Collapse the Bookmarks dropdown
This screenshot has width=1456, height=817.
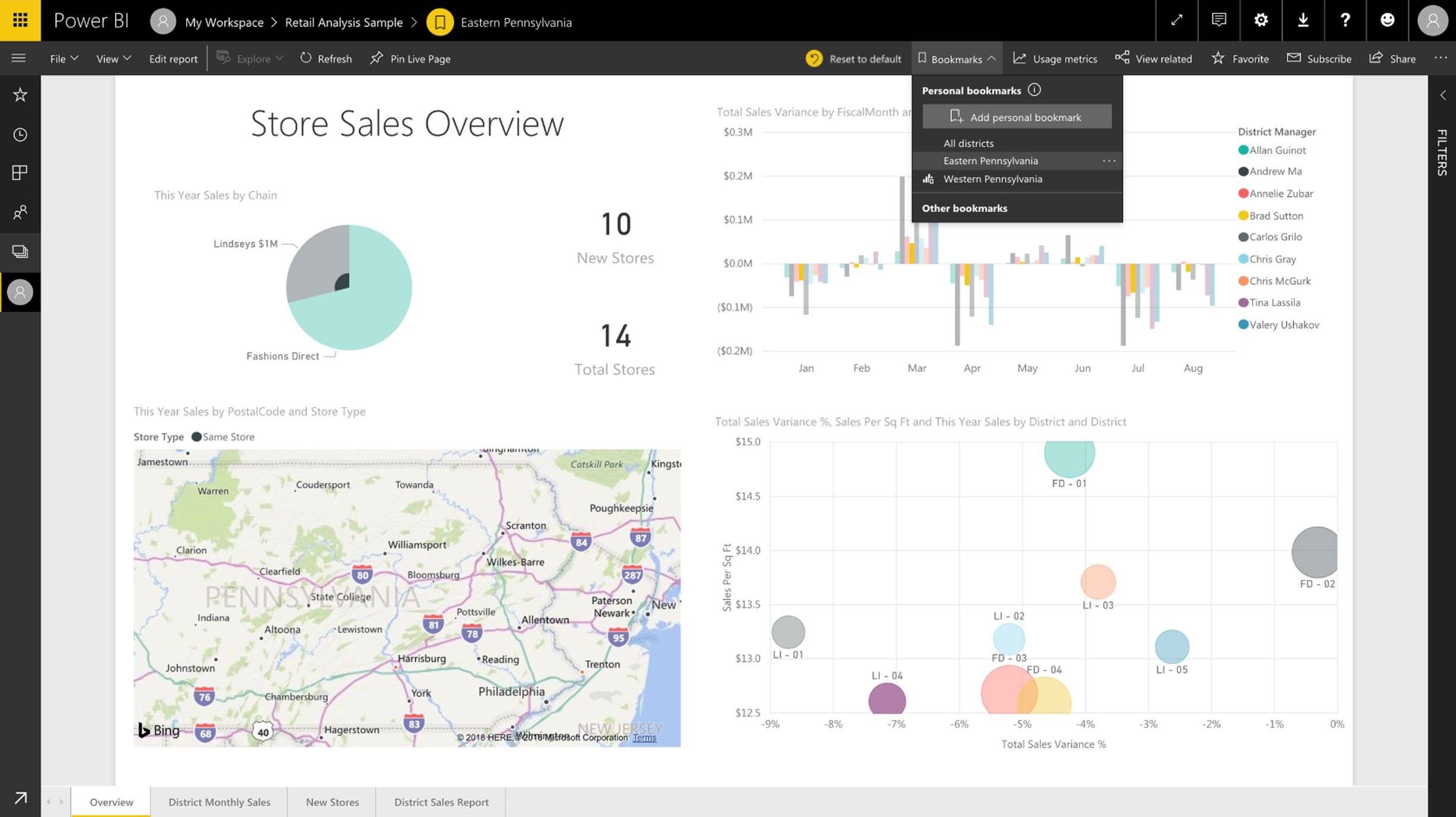pos(957,58)
